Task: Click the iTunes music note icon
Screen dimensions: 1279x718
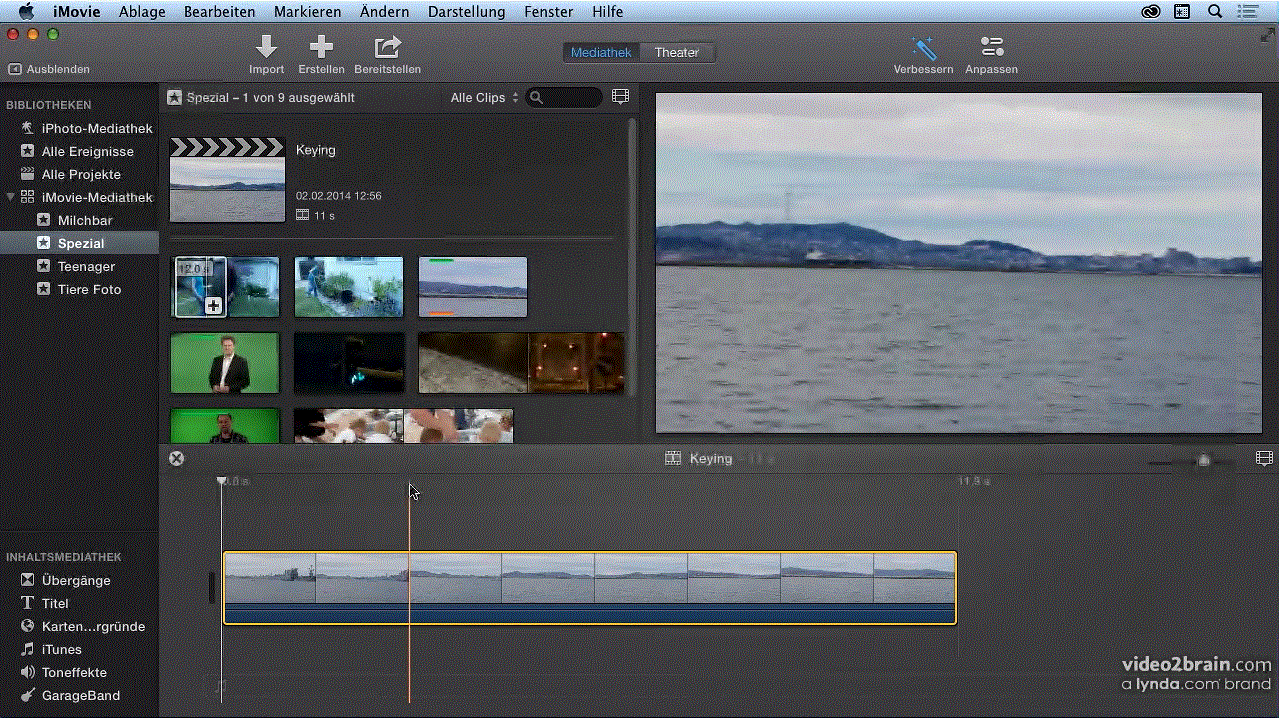Action: tap(28, 649)
